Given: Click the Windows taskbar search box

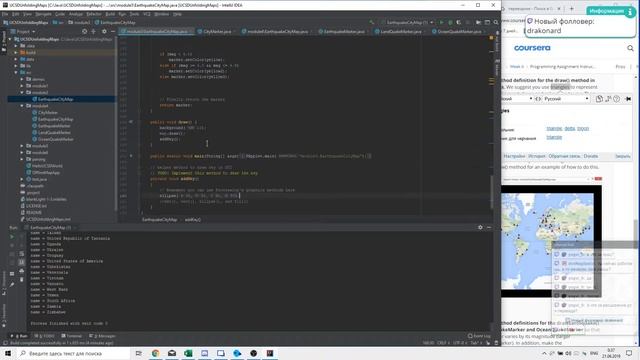Looking at the screenshot, I should (74, 353).
